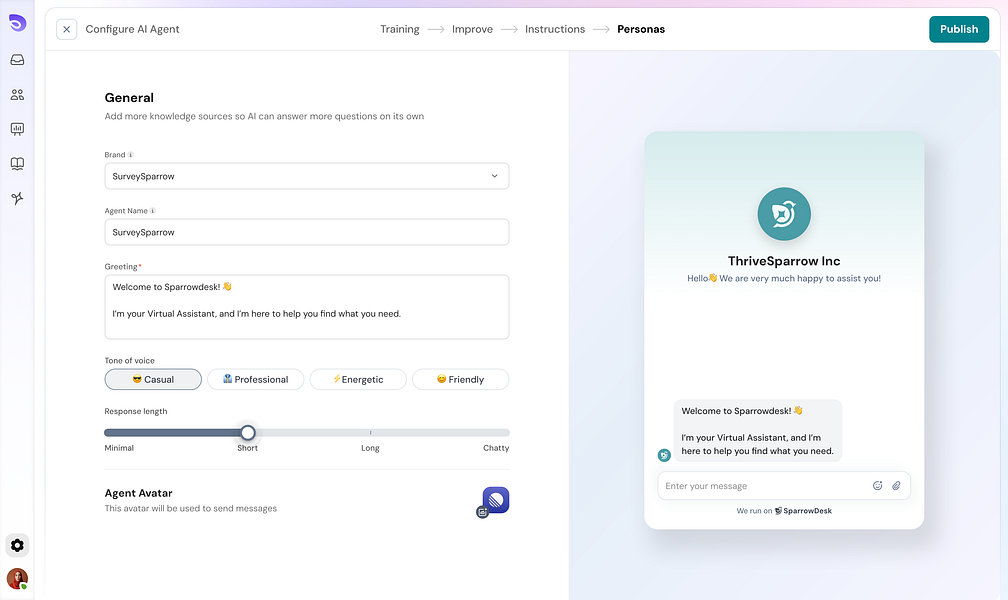Open the Settings gear icon
Image resolution: width=1008 pixels, height=600 pixels.
click(x=17, y=545)
